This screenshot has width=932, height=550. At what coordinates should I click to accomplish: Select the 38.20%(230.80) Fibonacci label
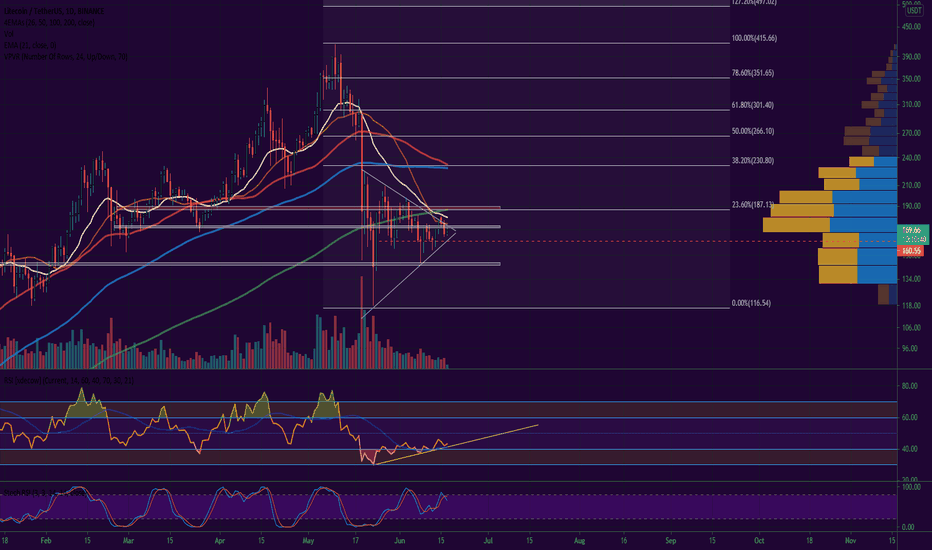[x=752, y=161]
